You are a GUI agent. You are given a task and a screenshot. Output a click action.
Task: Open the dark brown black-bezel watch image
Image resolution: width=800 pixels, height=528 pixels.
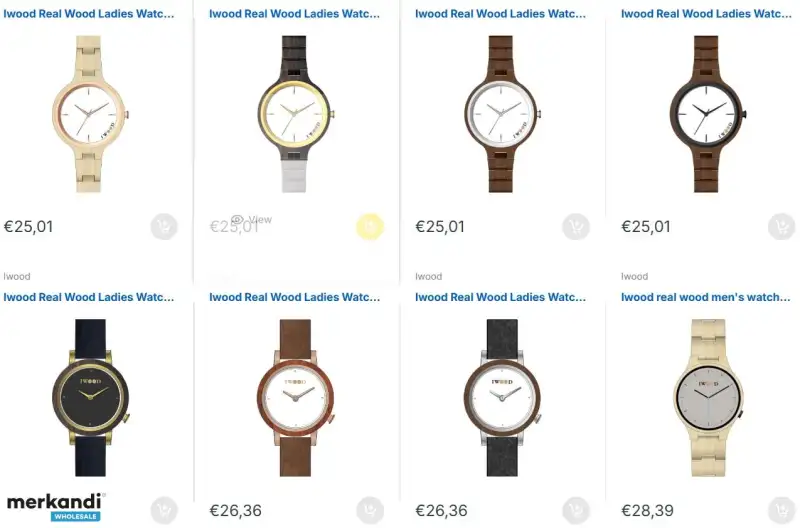[x=707, y=114]
